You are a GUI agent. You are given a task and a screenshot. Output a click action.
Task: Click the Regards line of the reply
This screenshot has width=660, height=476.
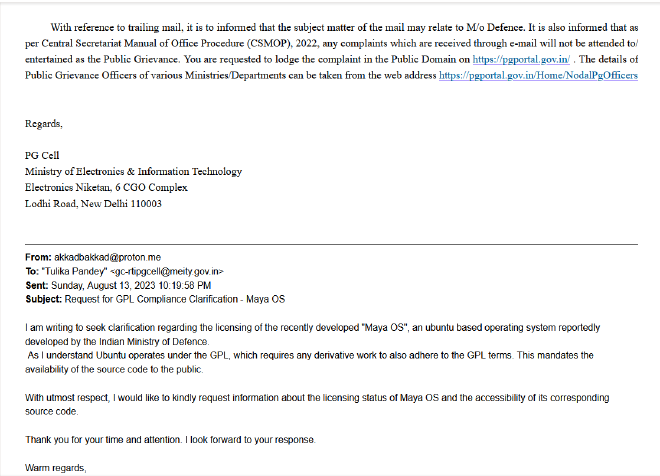click(x=44, y=124)
